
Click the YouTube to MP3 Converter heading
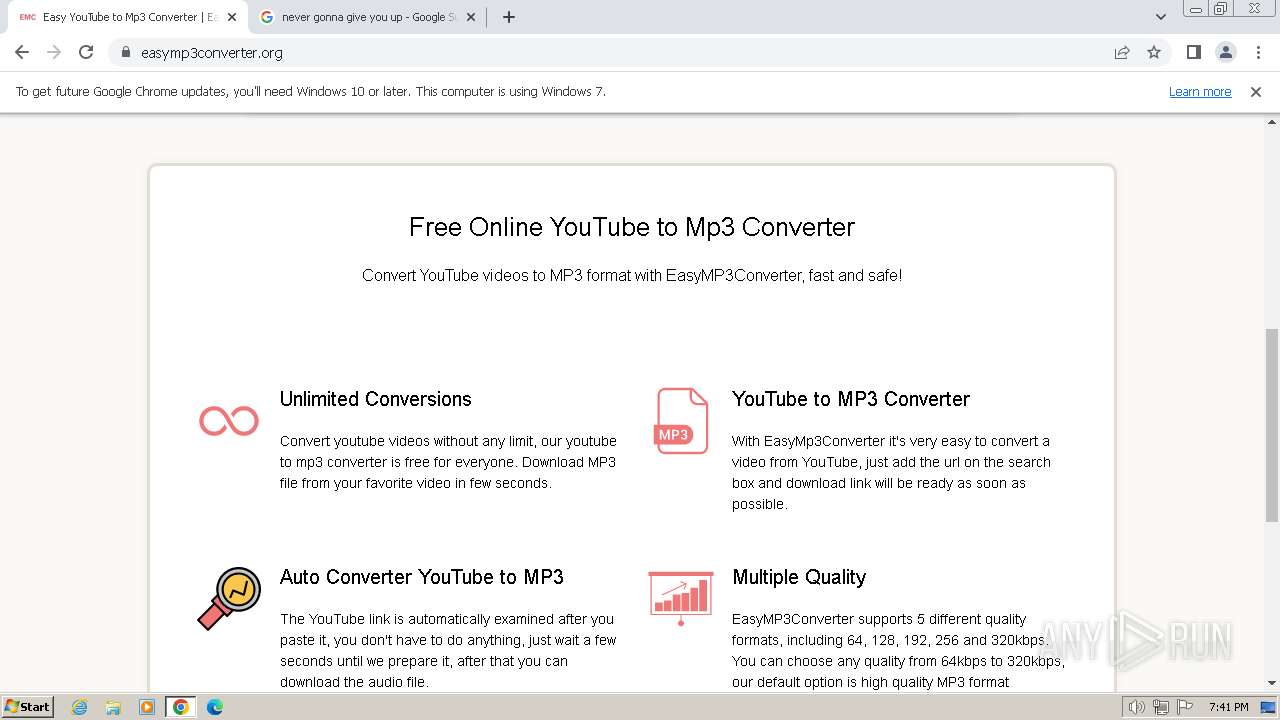(x=851, y=399)
